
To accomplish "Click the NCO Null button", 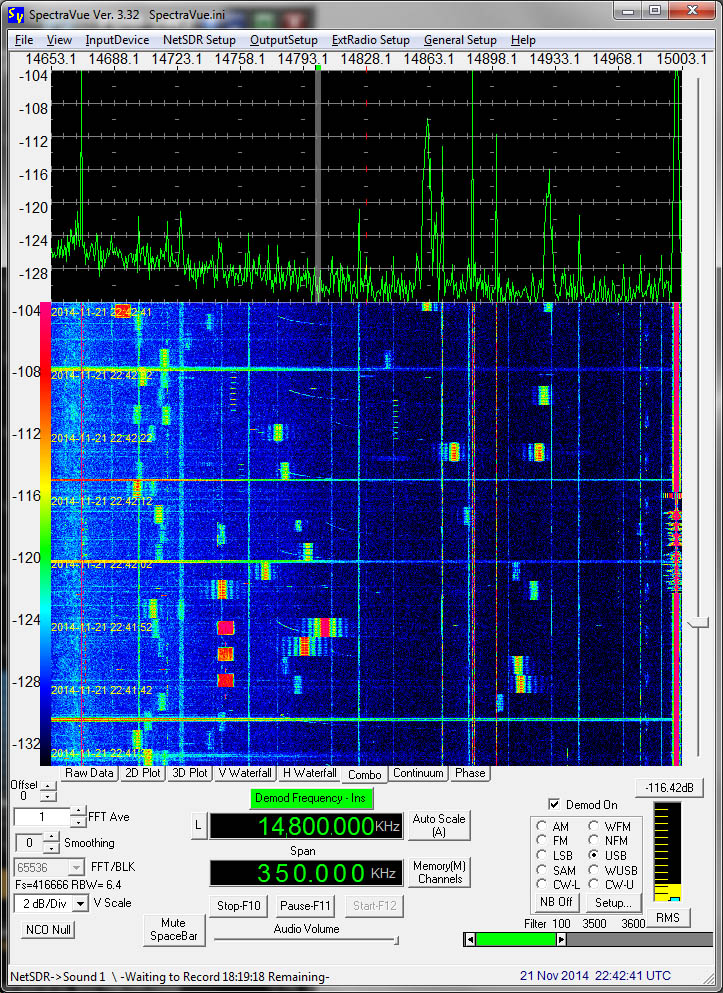I will tap(48, 930).
